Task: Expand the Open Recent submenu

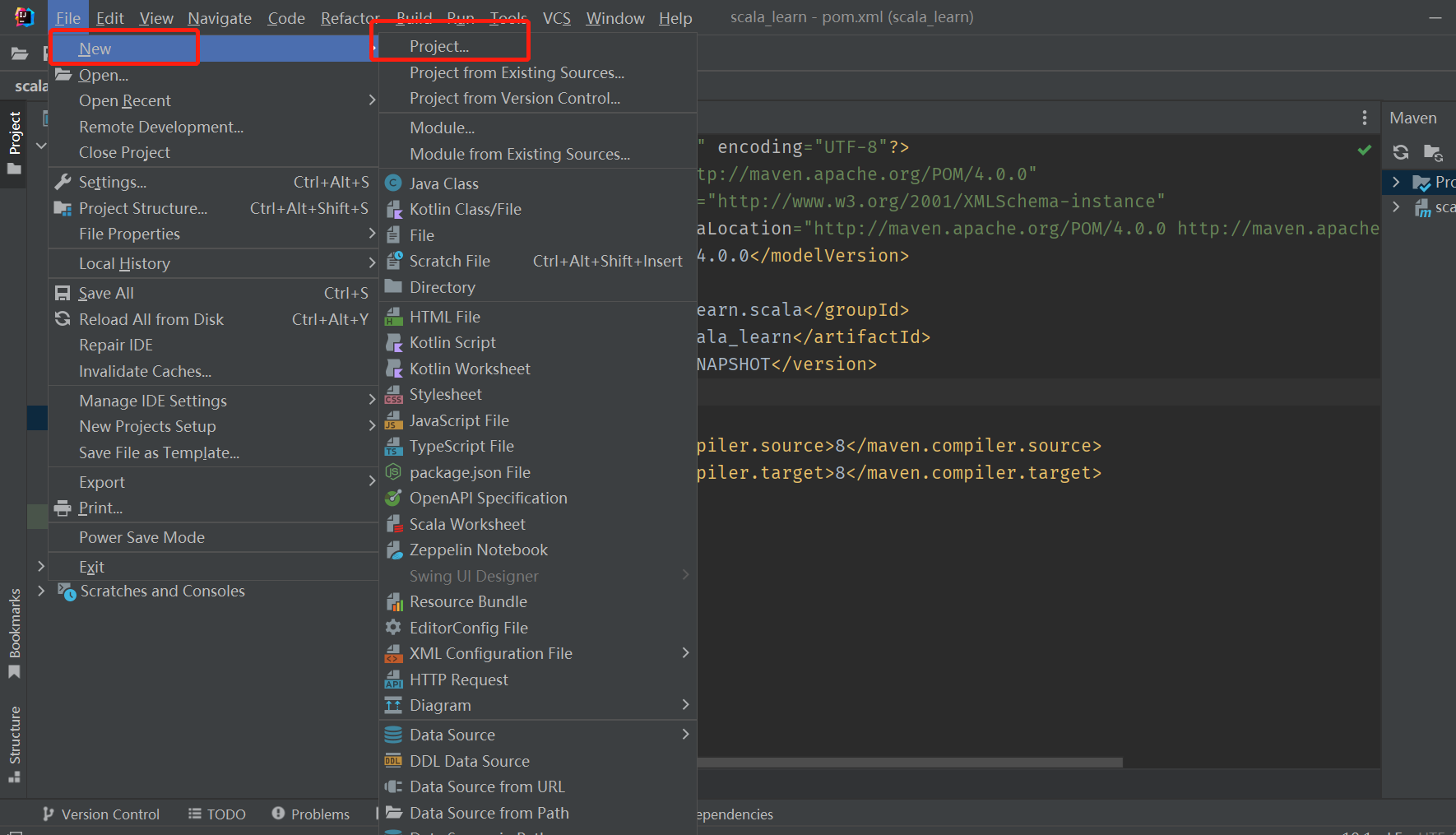Action: [214, 100]
